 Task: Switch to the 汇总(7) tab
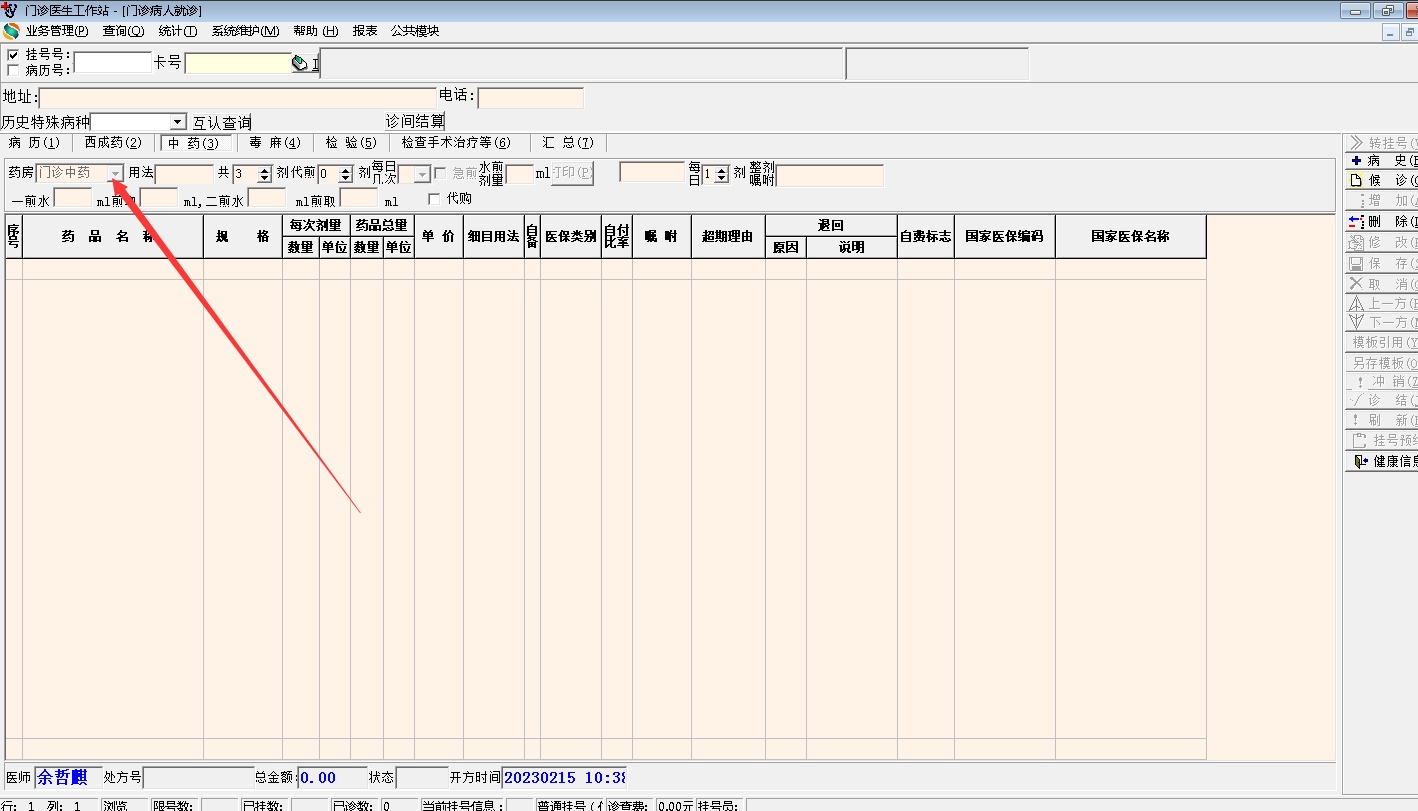pos(568,143)
